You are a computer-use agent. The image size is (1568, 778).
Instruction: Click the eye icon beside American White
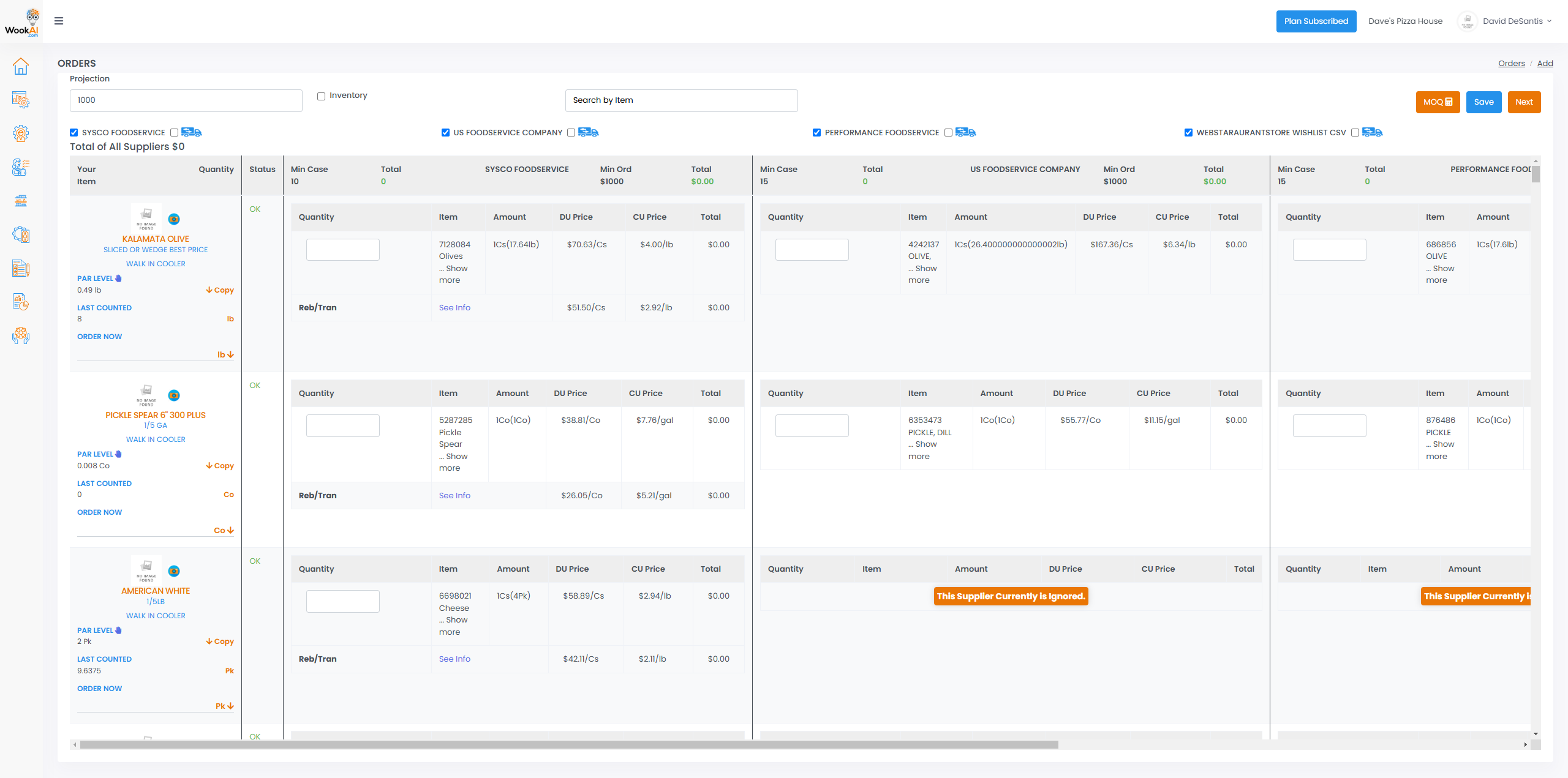pyautogui.click(x=174, y=571)
